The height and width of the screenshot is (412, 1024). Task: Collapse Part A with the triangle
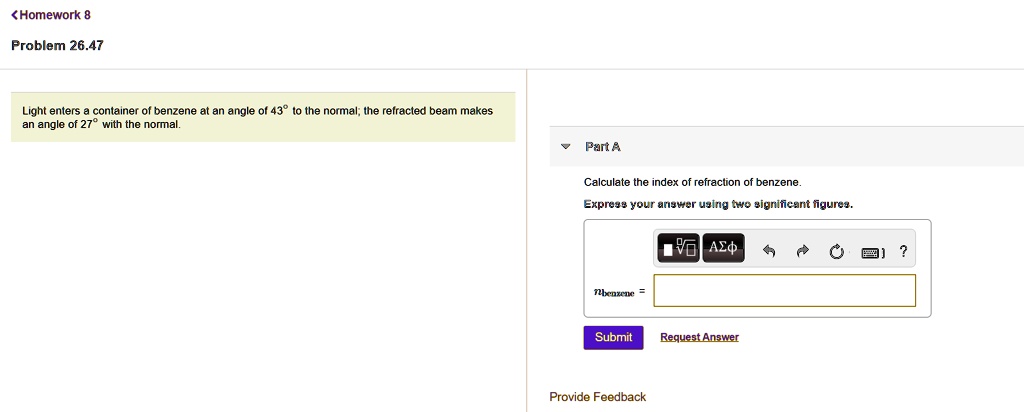coord(565,147)
